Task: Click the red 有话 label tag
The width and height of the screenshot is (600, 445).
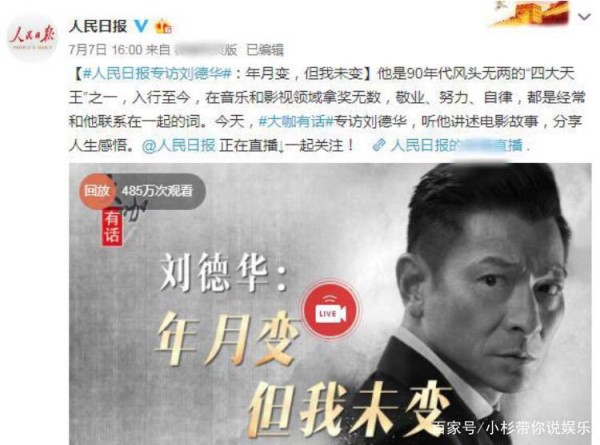Action: point(112,227)
